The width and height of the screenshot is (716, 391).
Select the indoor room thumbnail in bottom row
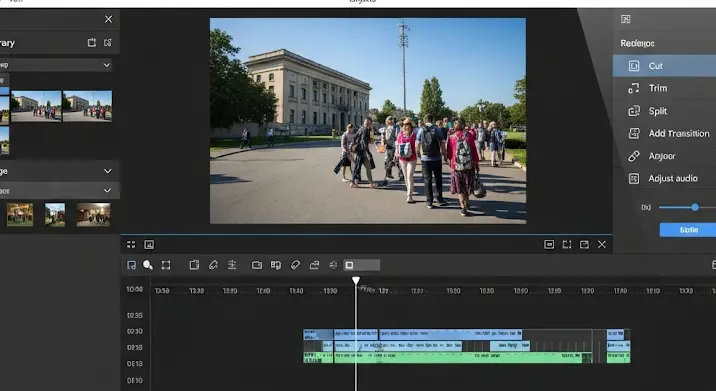[94, 215]
